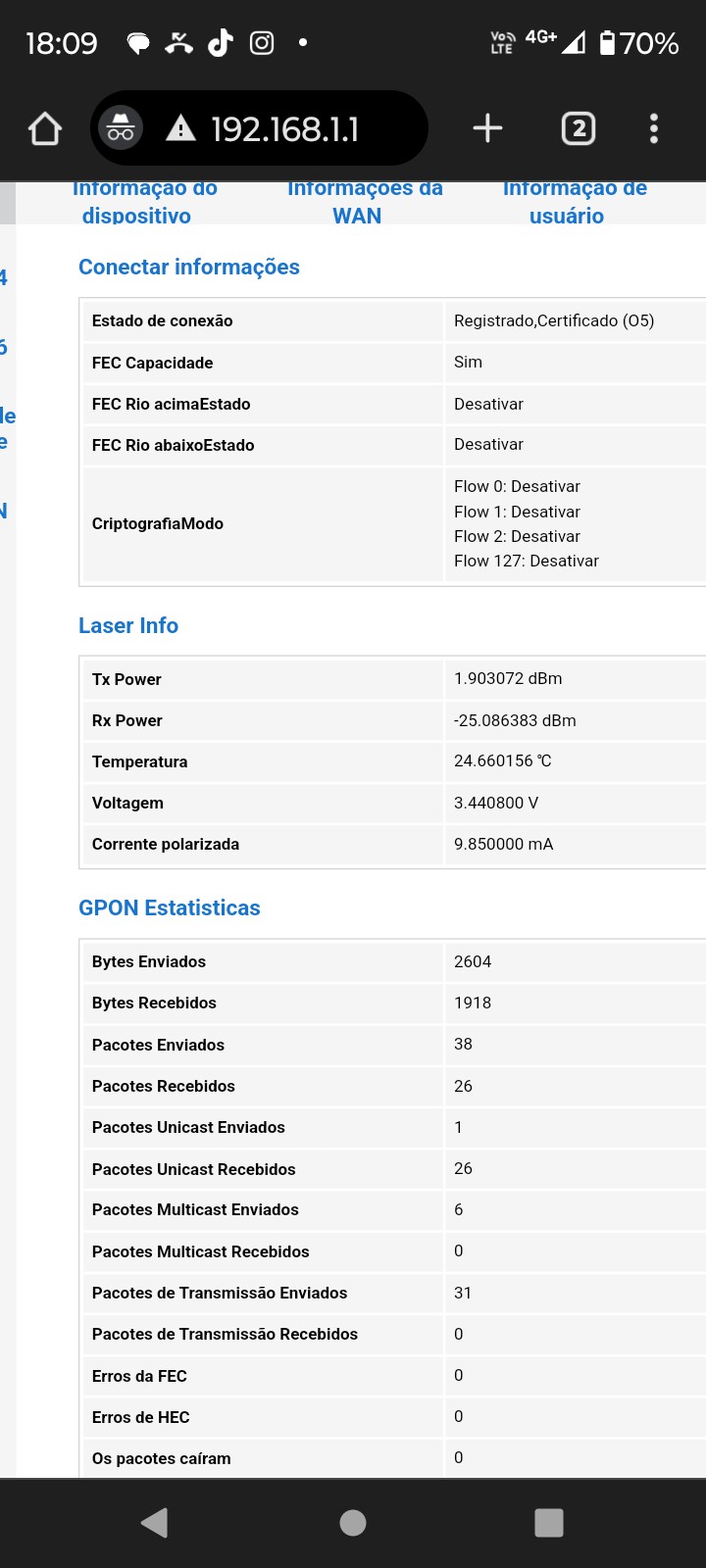Screen dimensions: 706x1568
Task: Tap the GPON Estatisticas section heading
Action: [170, 907]
